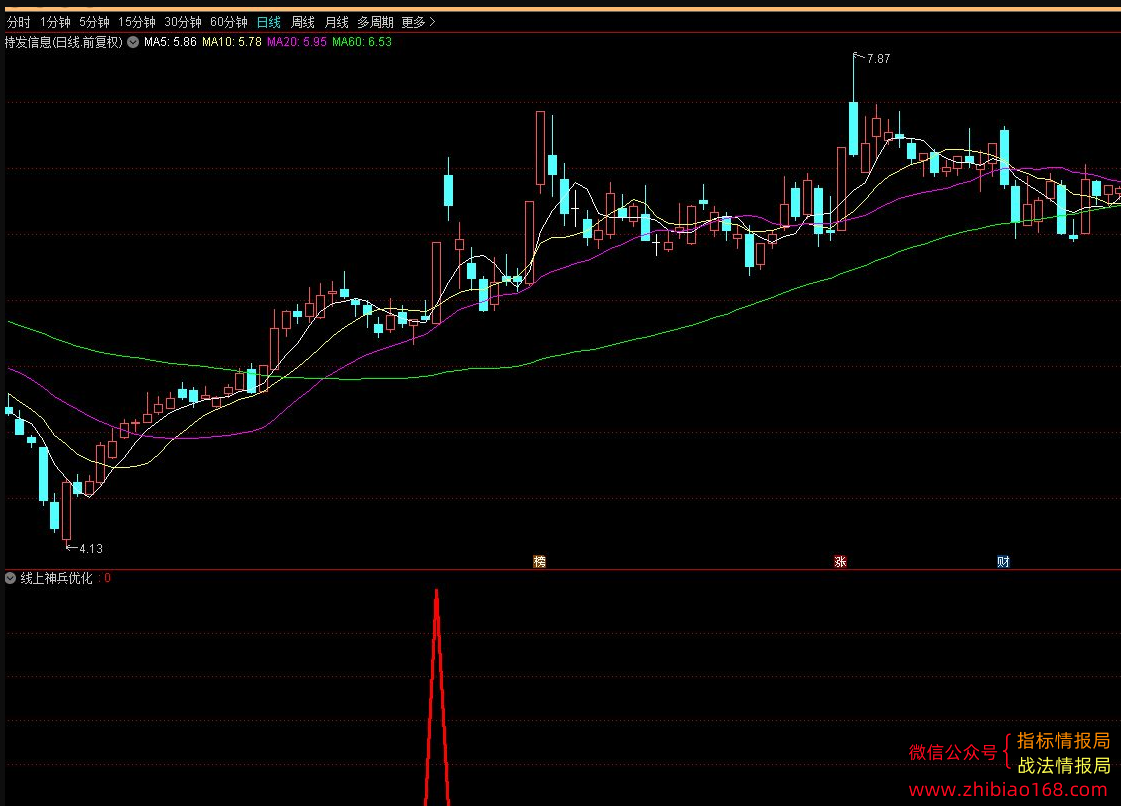1121x806 pixels.
Task: Click the 4.13 low price label
Action: 91,549
